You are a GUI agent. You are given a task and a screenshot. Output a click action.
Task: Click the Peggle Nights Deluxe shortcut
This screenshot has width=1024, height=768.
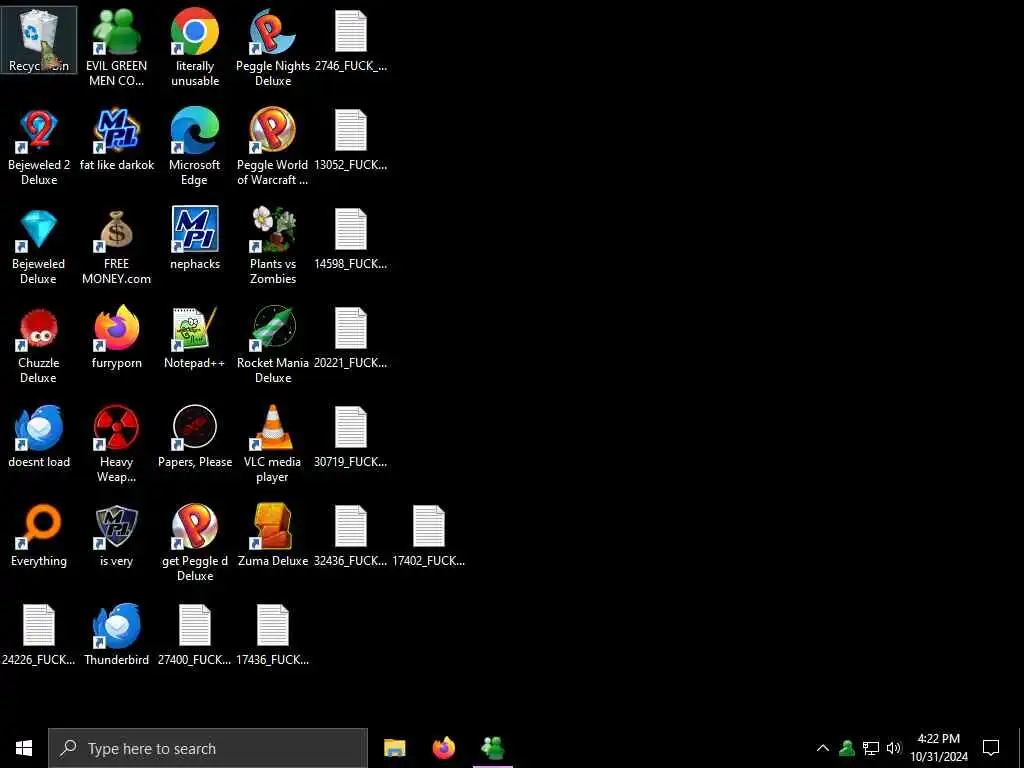(x=273, y=48)
